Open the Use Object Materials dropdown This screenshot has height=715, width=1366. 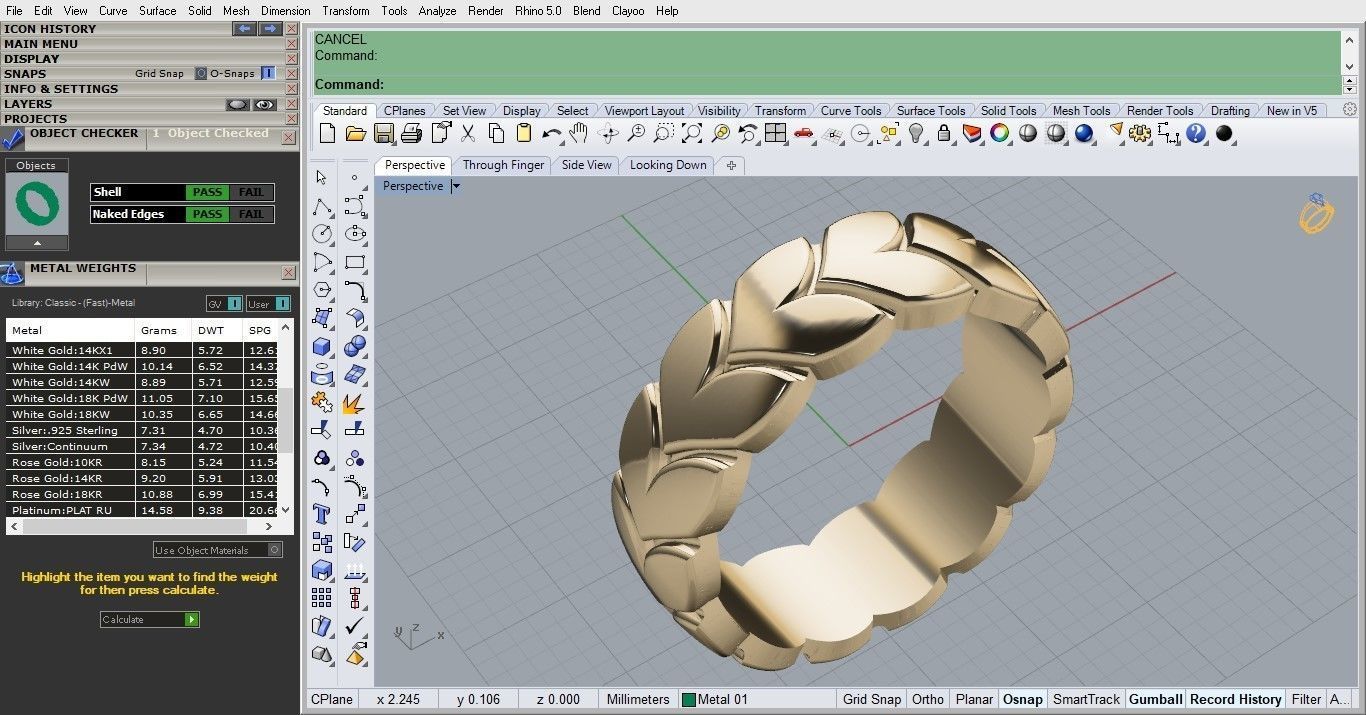[218, 550]
